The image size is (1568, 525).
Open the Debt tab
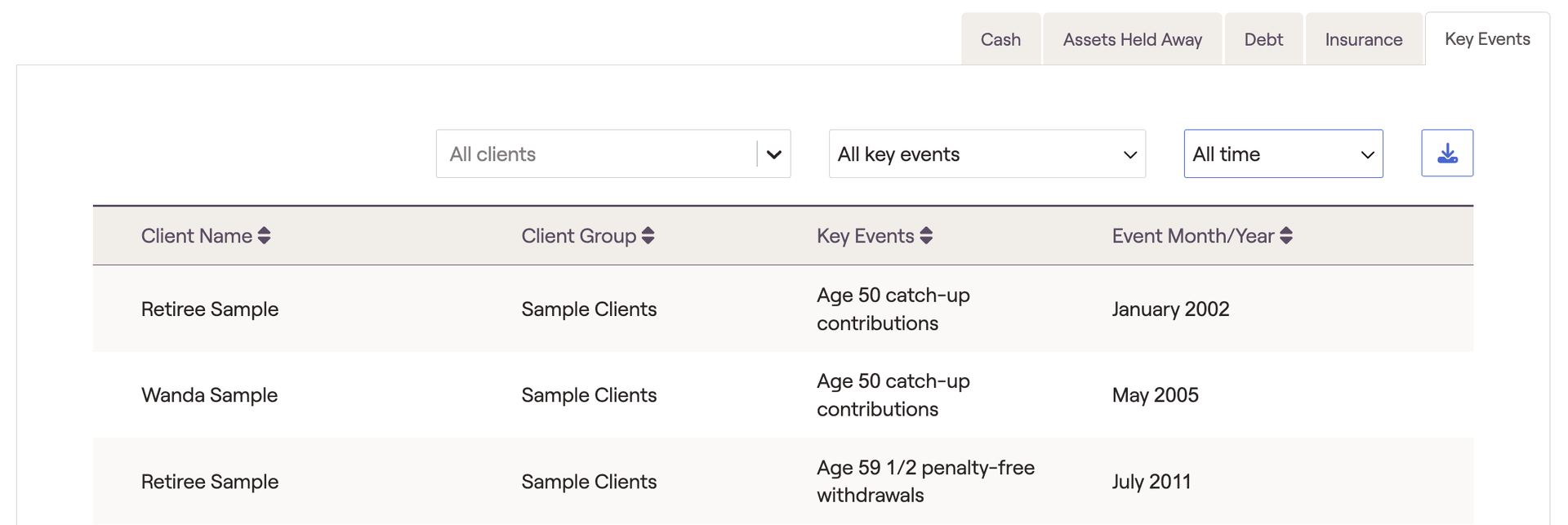pyautogui.click(x=1263, y=39)
